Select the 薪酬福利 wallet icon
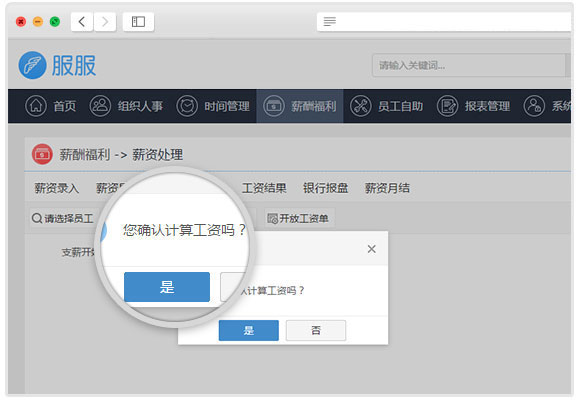 [274, 106]
